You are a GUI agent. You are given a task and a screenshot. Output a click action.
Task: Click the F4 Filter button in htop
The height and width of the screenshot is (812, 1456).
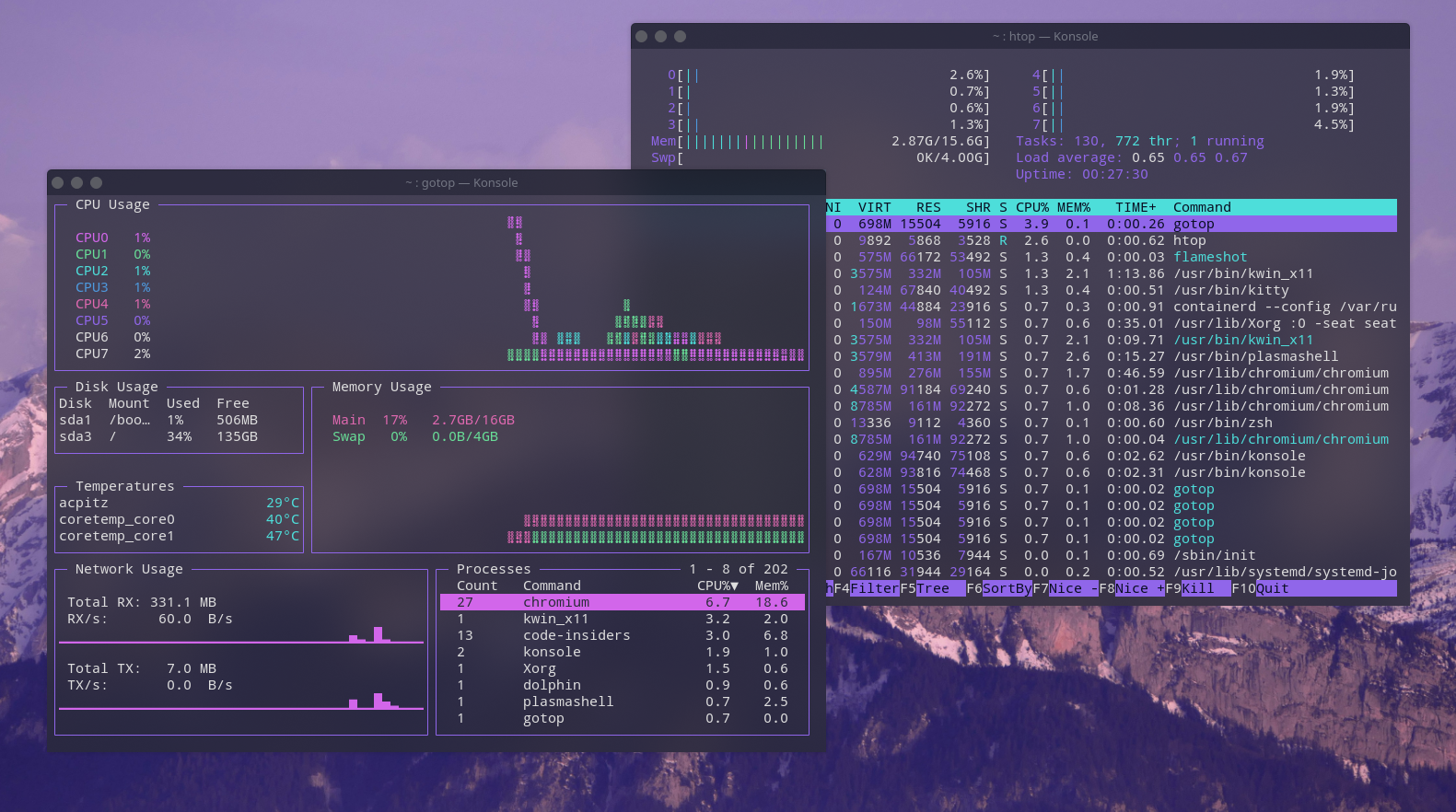(867, 588)
